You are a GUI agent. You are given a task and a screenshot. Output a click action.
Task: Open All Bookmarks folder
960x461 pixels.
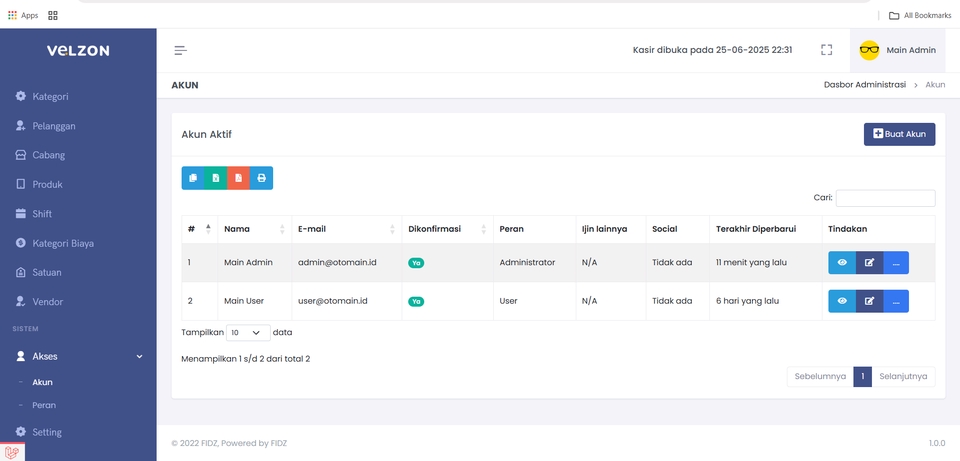pyautogui.click(x=920, y=15)
